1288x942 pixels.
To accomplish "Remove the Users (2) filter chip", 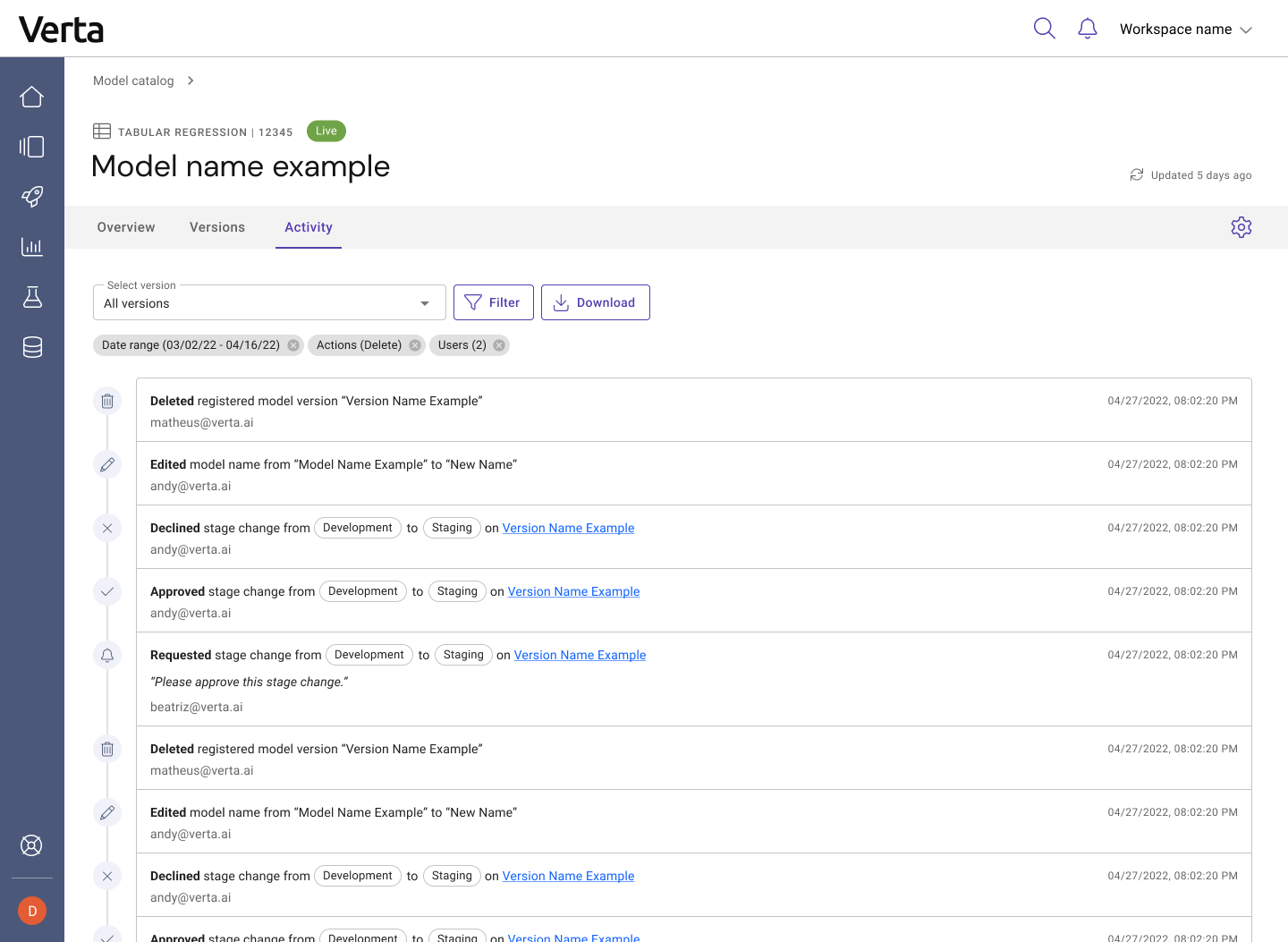I will 499,345.
